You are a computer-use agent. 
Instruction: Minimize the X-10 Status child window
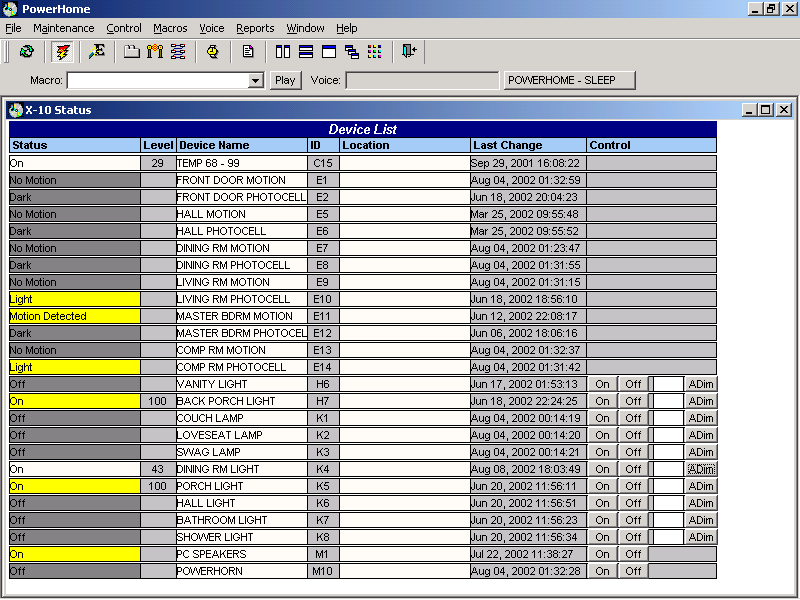pyautogui.click(x=749, y=110)
